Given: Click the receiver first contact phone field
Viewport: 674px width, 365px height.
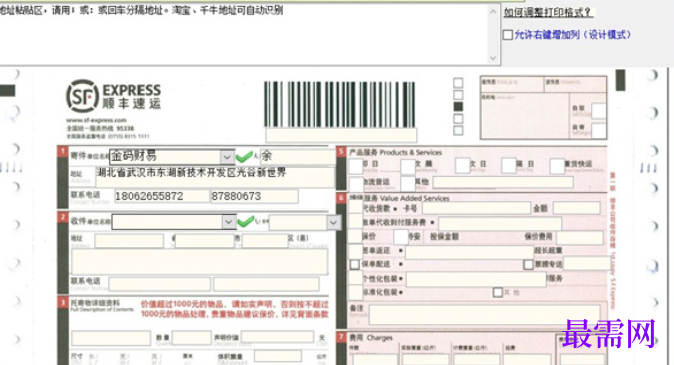Looking at the screenshot, I should click(x=159, y=284).
